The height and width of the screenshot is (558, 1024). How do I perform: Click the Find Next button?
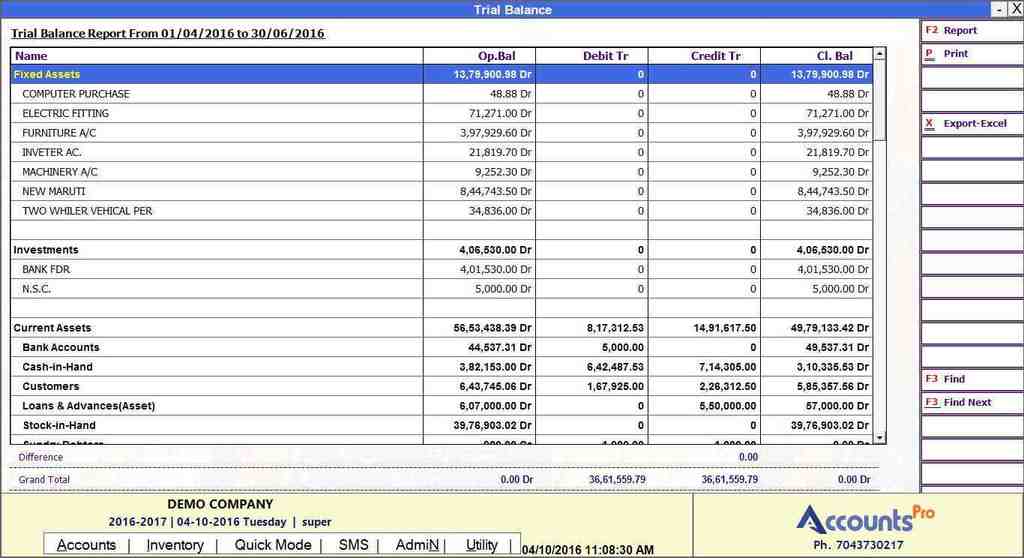coord(970,403)
